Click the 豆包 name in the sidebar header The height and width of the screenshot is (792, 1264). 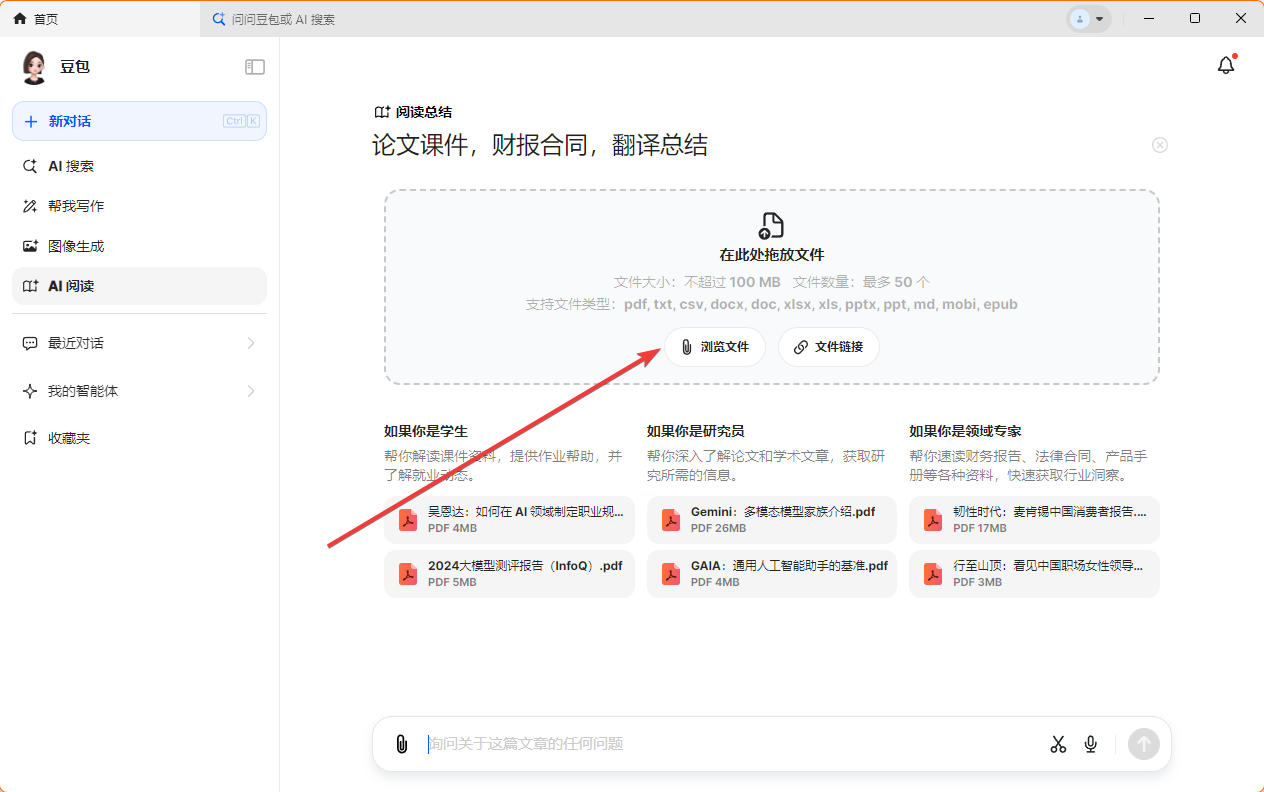[x=75, y=67]
